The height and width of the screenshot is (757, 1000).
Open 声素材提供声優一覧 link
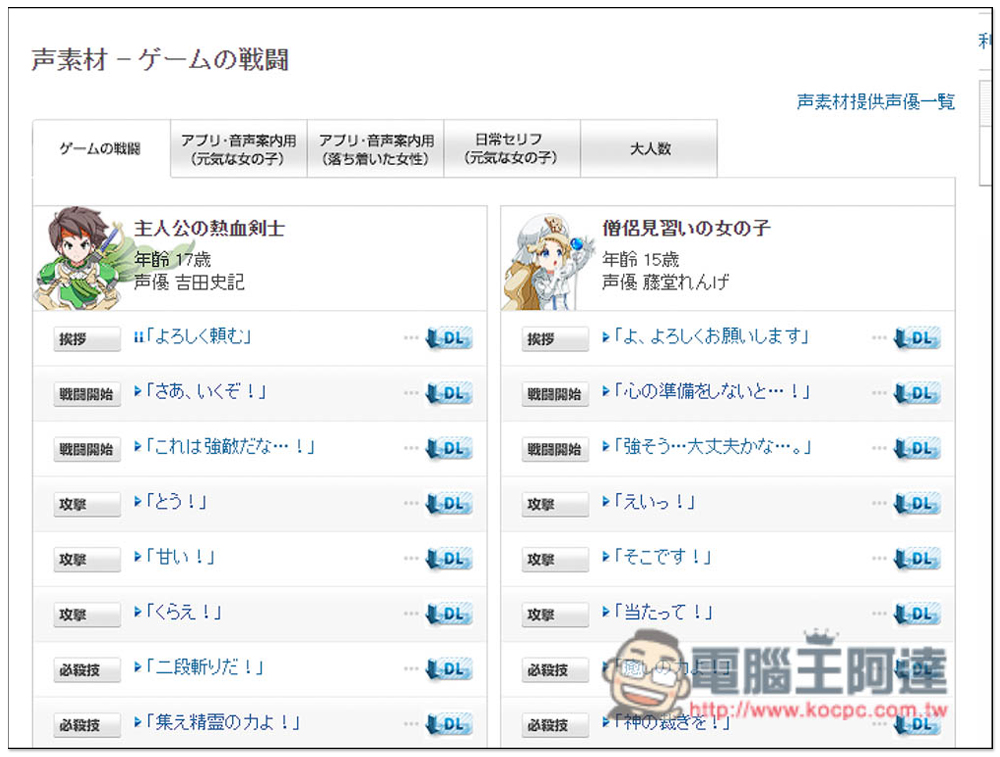point(875,102)
